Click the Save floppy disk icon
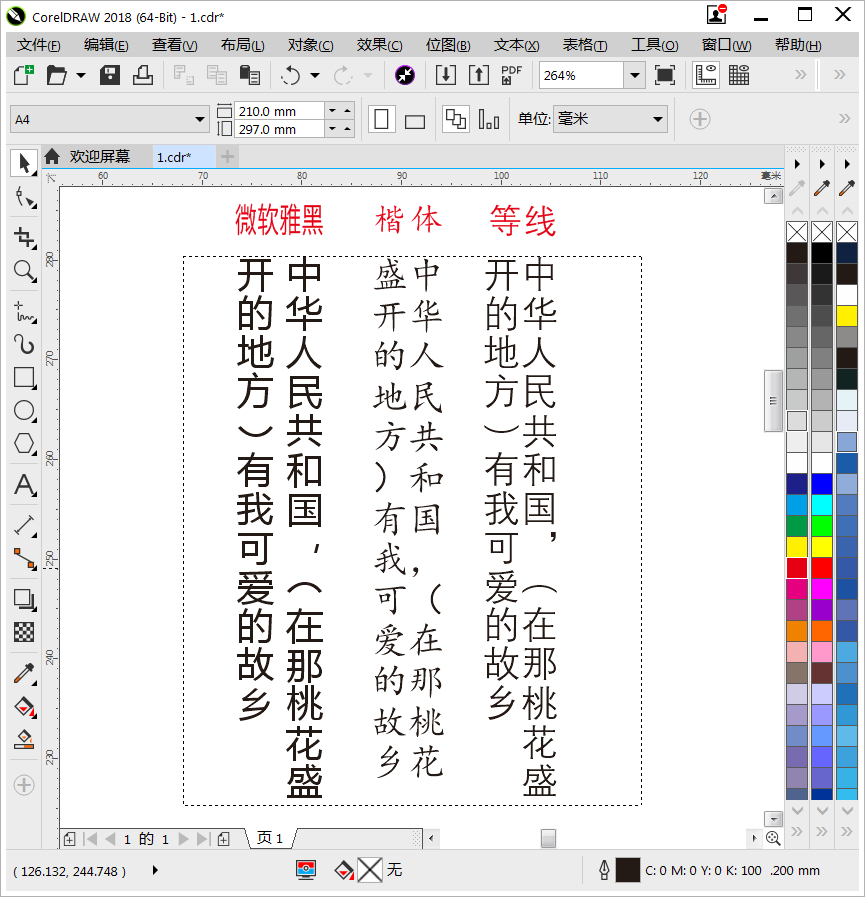 pyautogui.click(x=109, y=75)
